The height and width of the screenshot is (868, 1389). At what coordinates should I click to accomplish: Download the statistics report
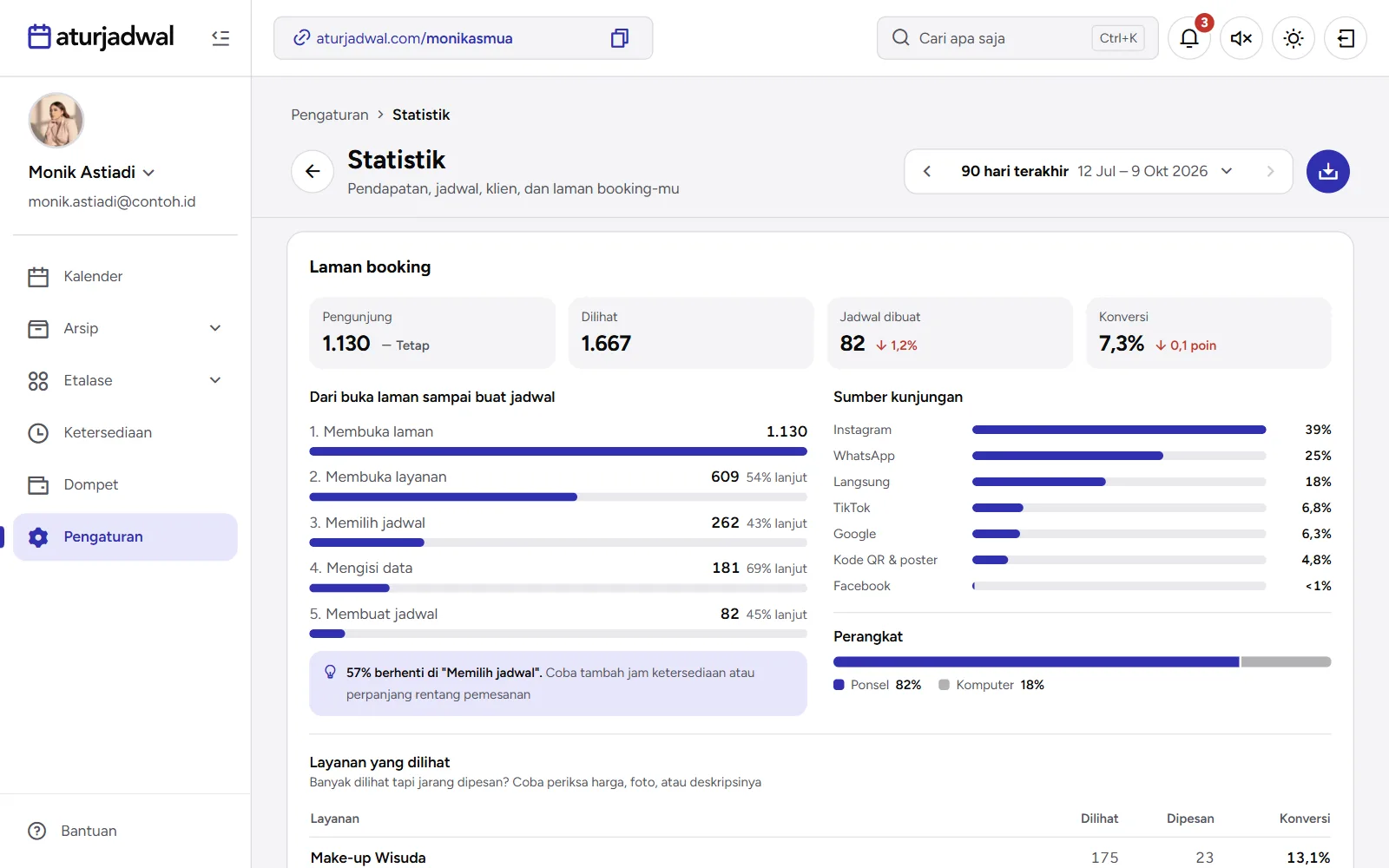[x=1328, y=171]
